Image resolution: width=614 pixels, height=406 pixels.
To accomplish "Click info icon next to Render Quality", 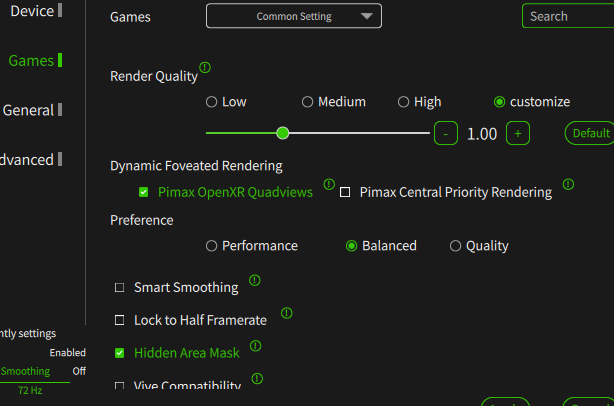I will pos(205,68).
